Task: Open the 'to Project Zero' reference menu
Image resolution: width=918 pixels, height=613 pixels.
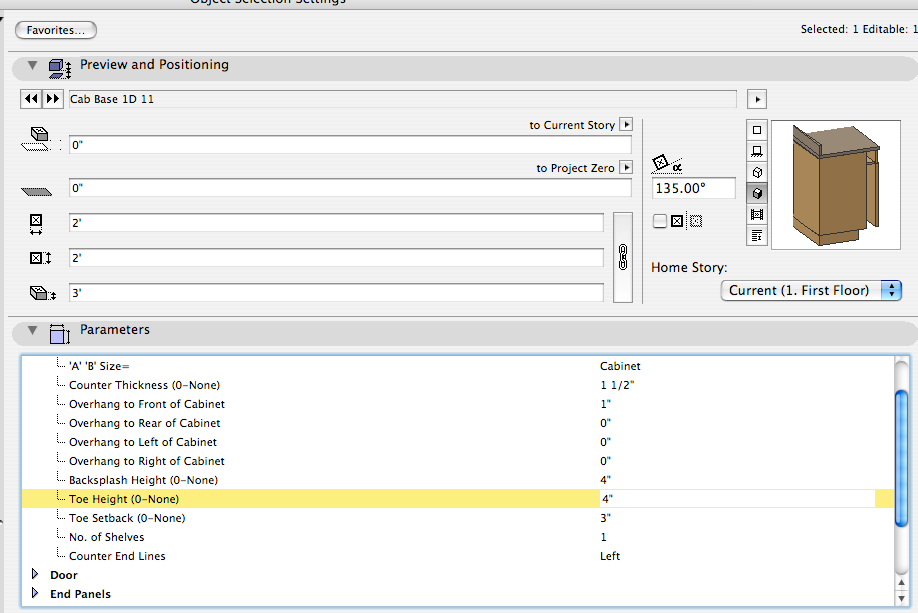Action: (626, 167)
